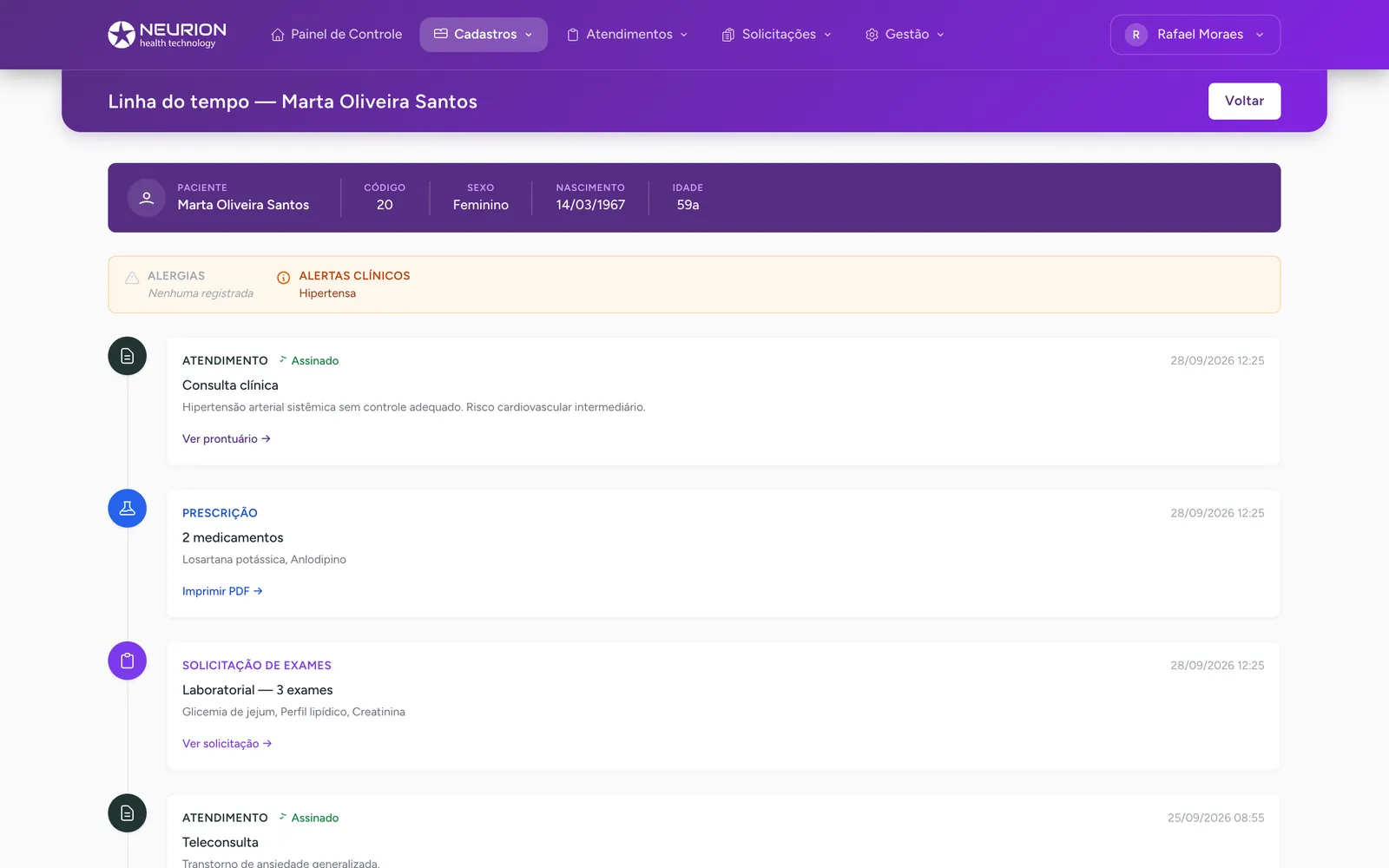Click the Teleconsulta title
Screen dimensions: 1389x868
221,842
